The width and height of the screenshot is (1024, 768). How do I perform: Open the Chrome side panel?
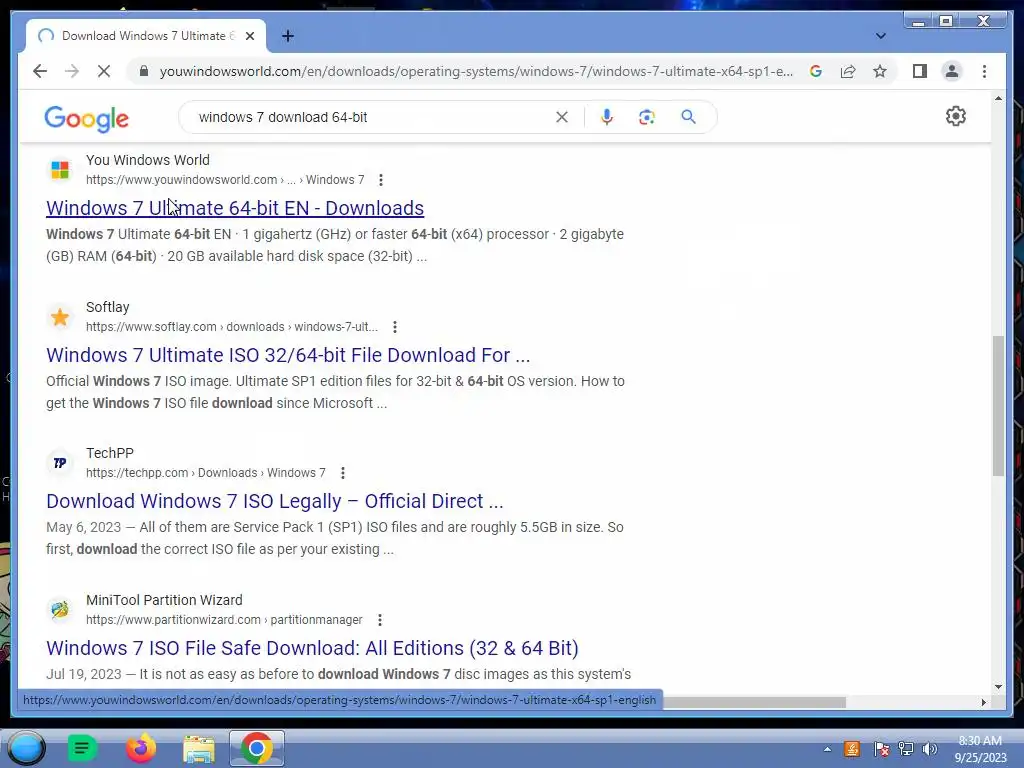tap(920, 71)
